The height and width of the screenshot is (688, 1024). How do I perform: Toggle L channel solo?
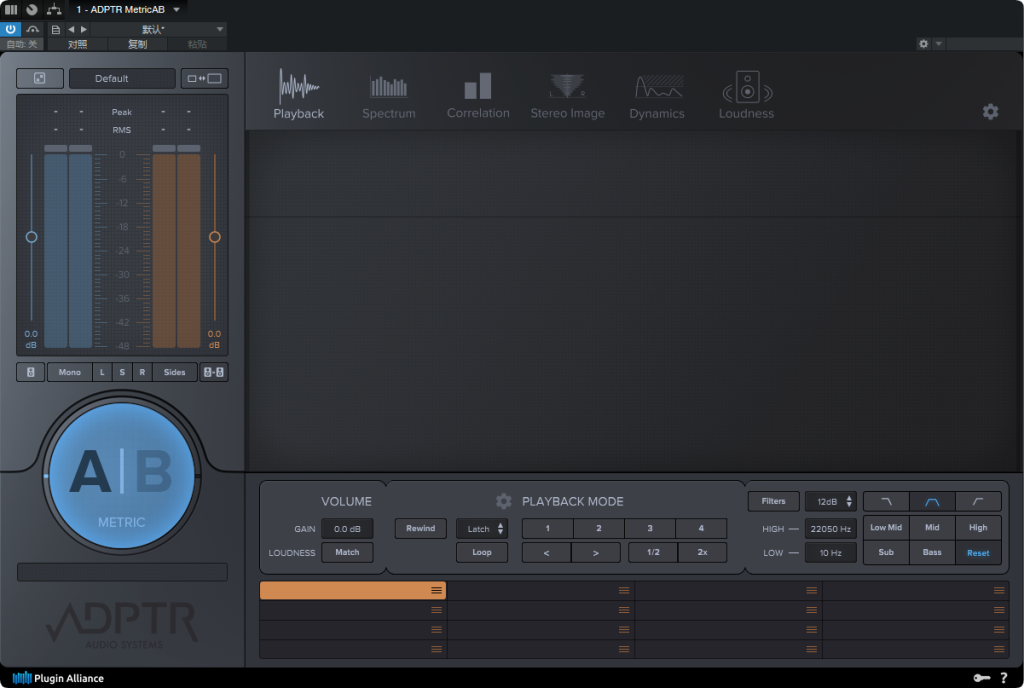[102, 372]
